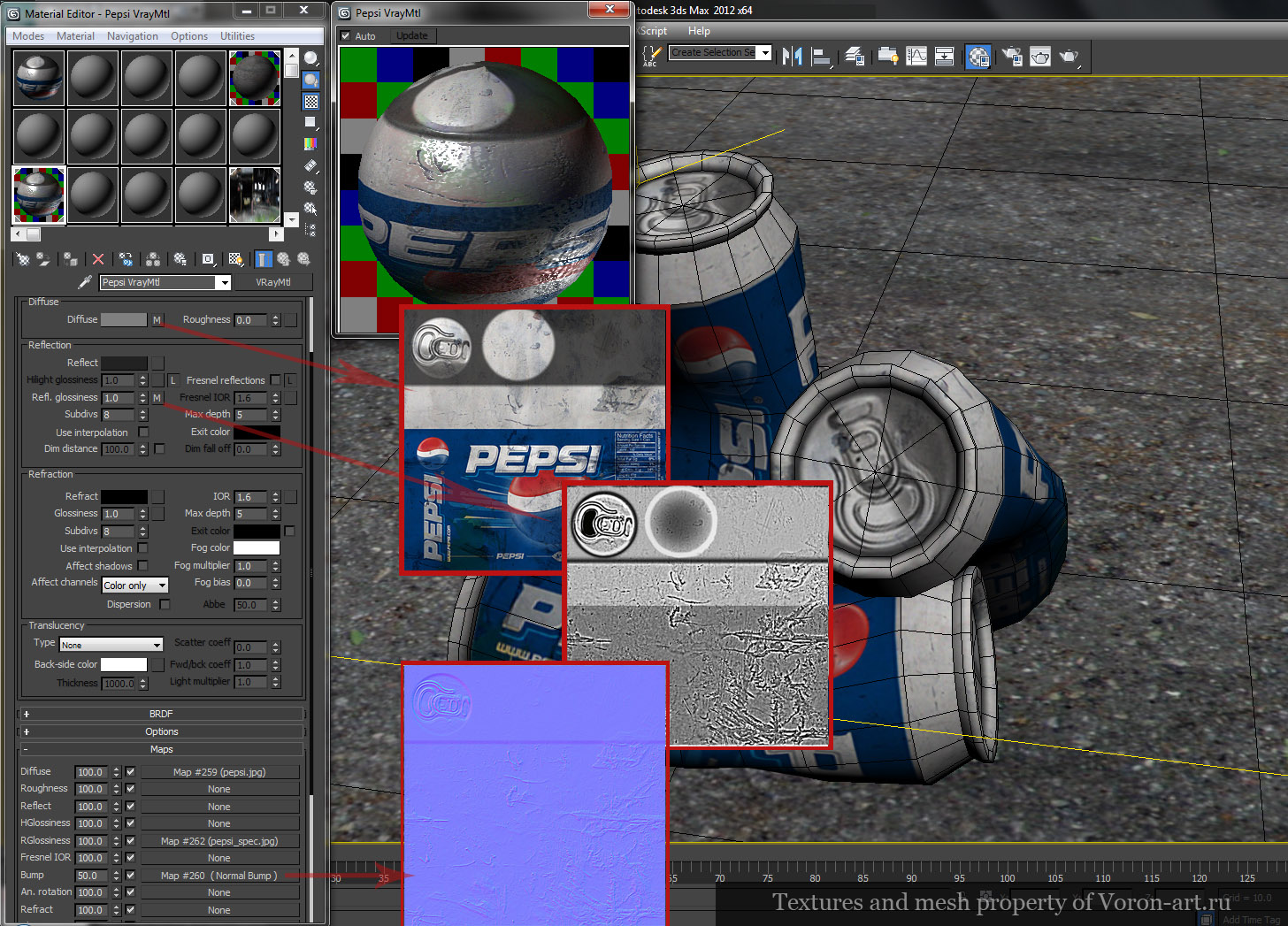Click the Get Material icon
1288x926 pixels.
[x=22, y=259]
